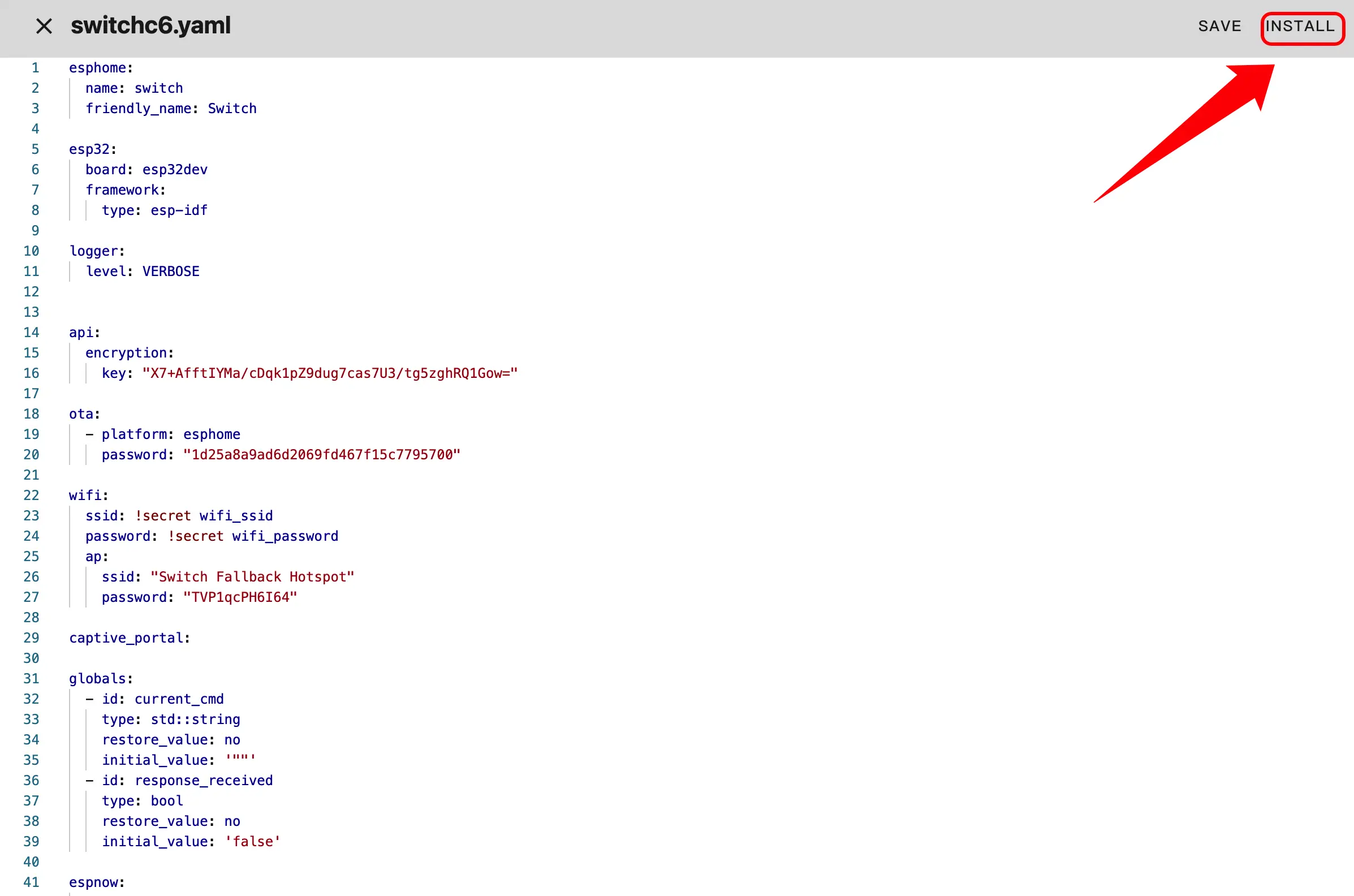Screen dimensions: 1354x896
Task: Click line number 22 beside wifi
Action: coord(32,496)
